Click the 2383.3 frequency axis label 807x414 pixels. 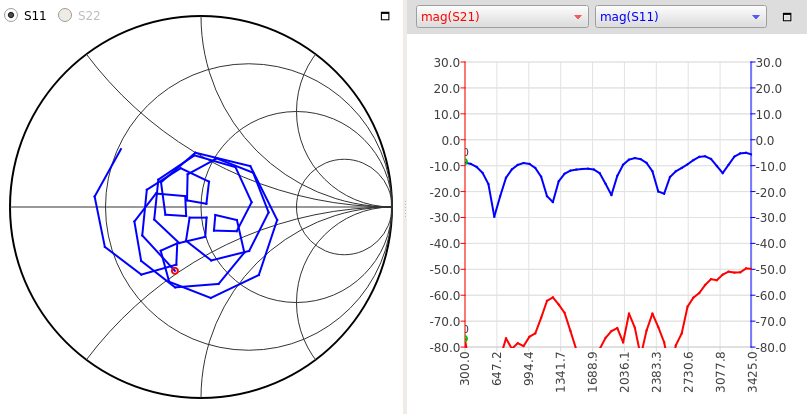point(656,373)
